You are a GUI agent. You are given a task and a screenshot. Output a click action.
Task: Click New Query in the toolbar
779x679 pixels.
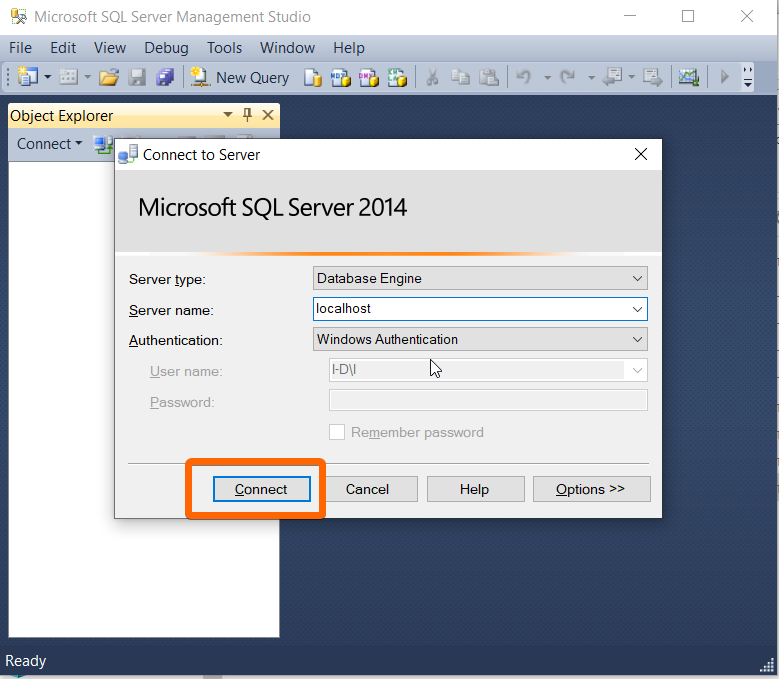pos(240,77)
